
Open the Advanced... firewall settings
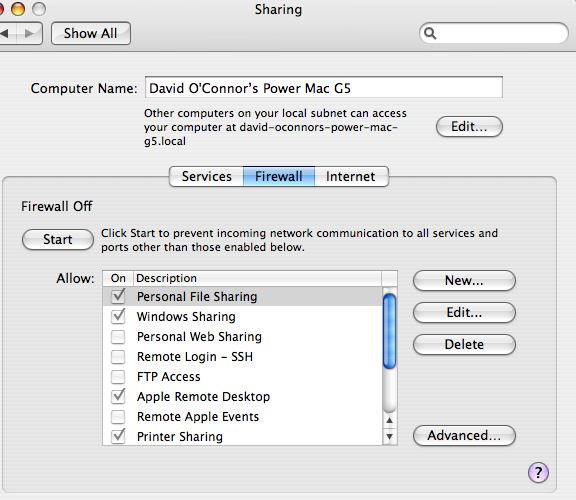tap(464, 436)
